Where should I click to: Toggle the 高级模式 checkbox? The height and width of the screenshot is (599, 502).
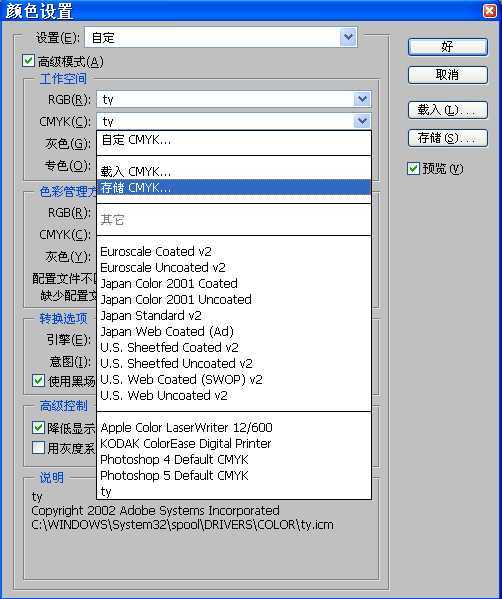28,61
